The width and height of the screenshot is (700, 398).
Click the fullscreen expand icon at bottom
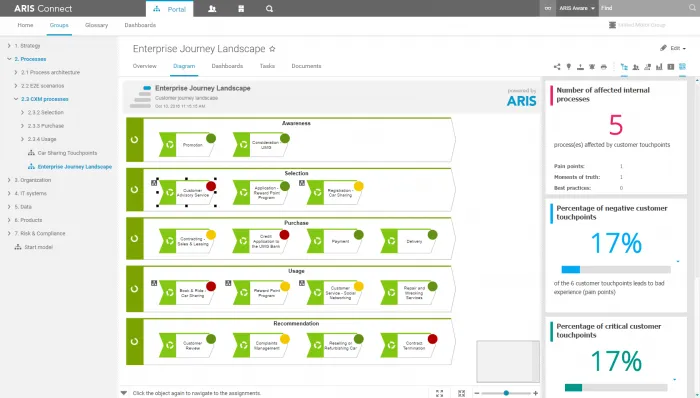pos(439,393)
